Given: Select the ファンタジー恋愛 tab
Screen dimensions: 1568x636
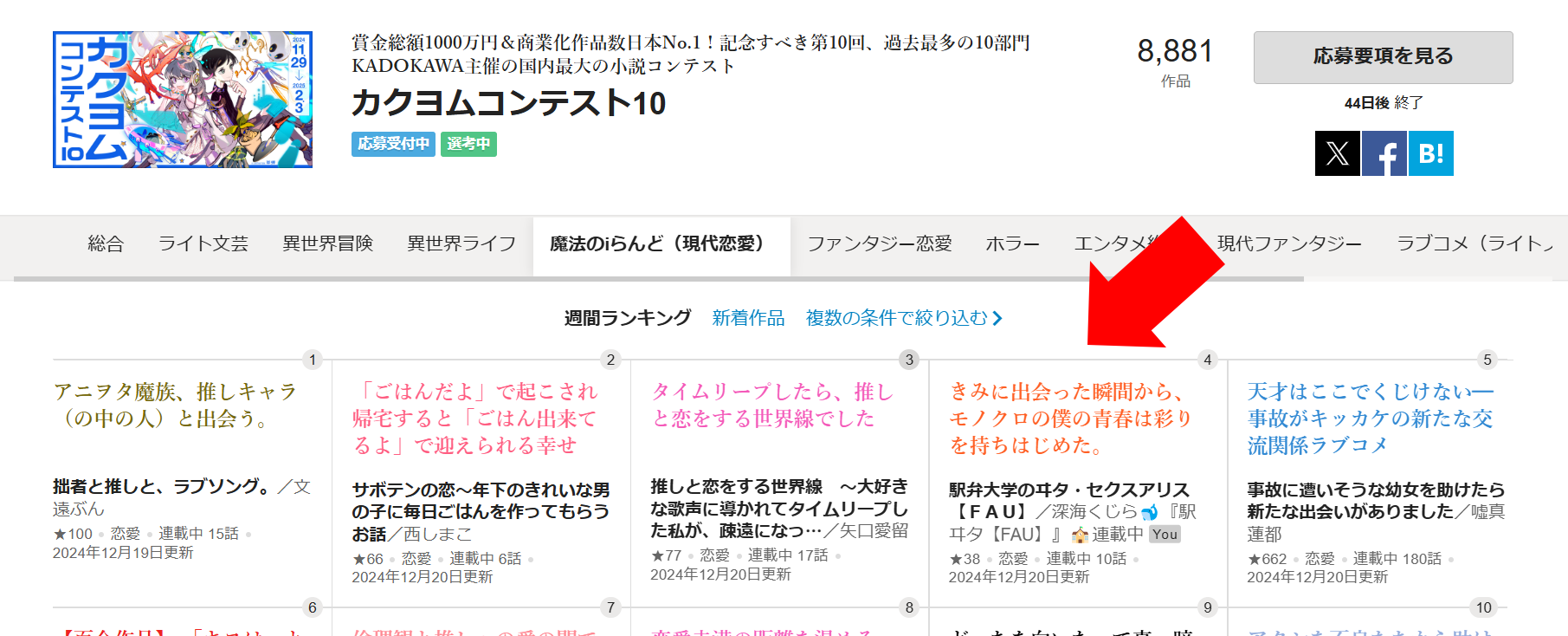Looking at the screenshot, I should pos(879,243).
